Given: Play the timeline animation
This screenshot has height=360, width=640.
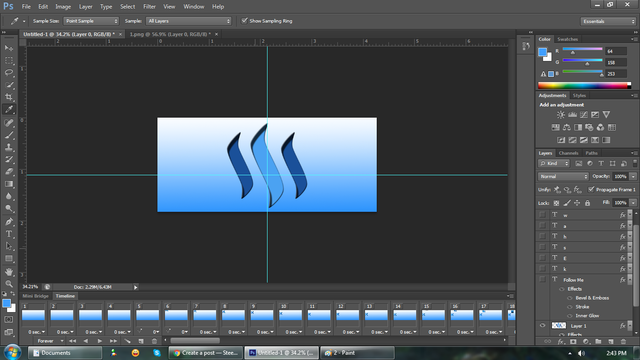Looking at the screenshot, I should 99,341.
